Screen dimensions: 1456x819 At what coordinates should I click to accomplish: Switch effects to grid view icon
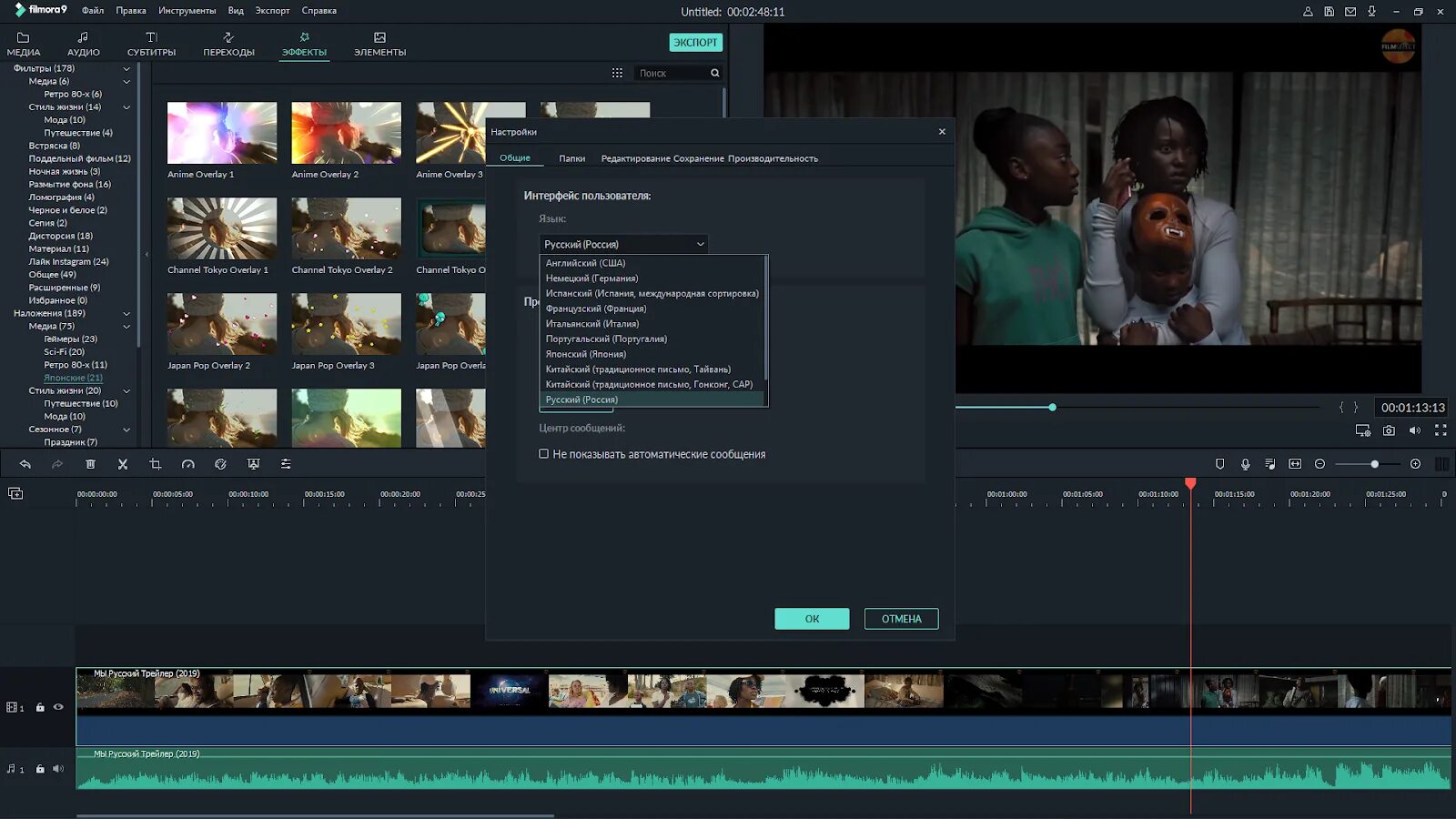[617, 73]
